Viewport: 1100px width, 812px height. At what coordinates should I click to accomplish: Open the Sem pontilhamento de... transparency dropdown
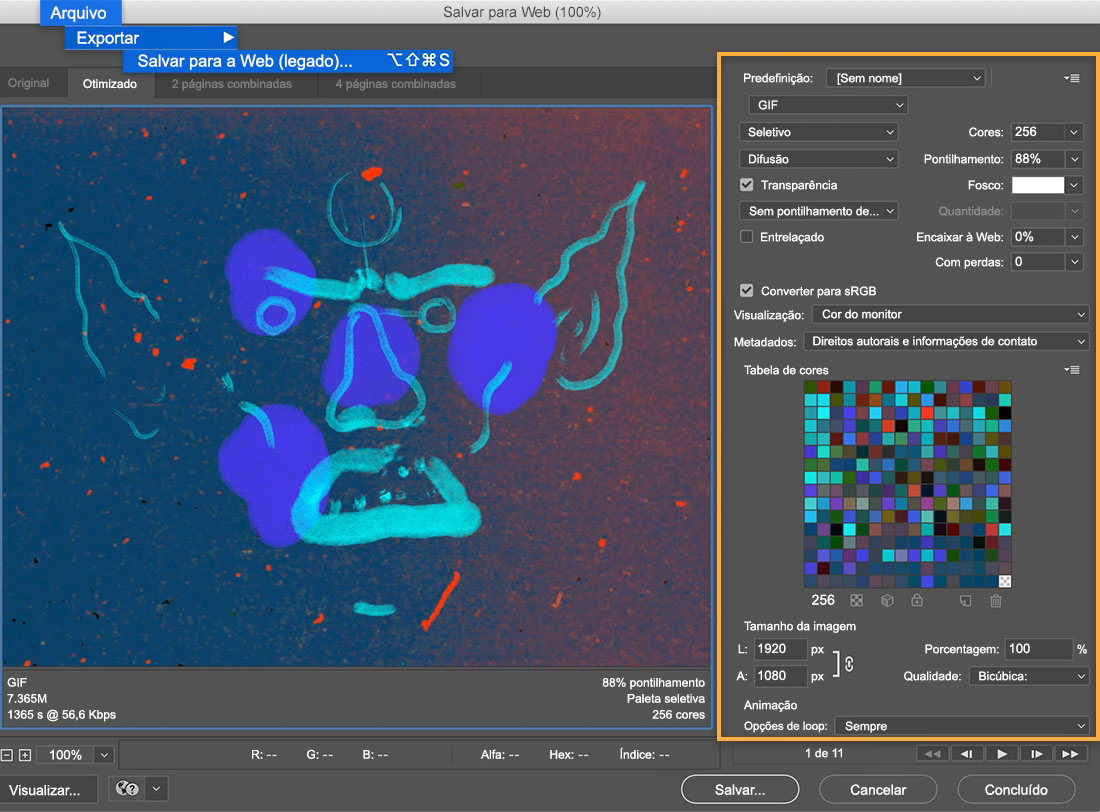point(819,211)
